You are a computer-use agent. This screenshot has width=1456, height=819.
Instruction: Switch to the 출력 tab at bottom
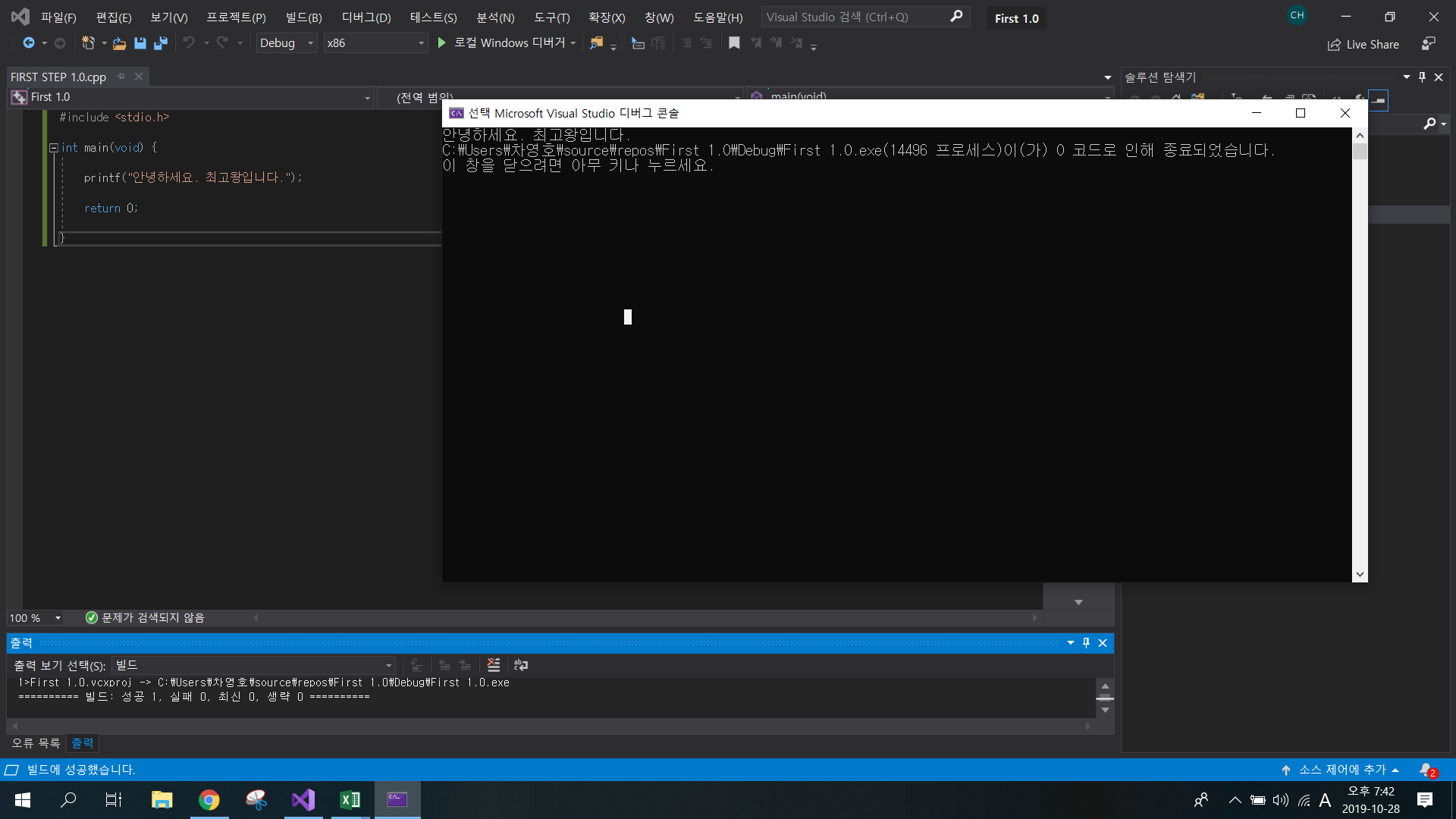83,743
